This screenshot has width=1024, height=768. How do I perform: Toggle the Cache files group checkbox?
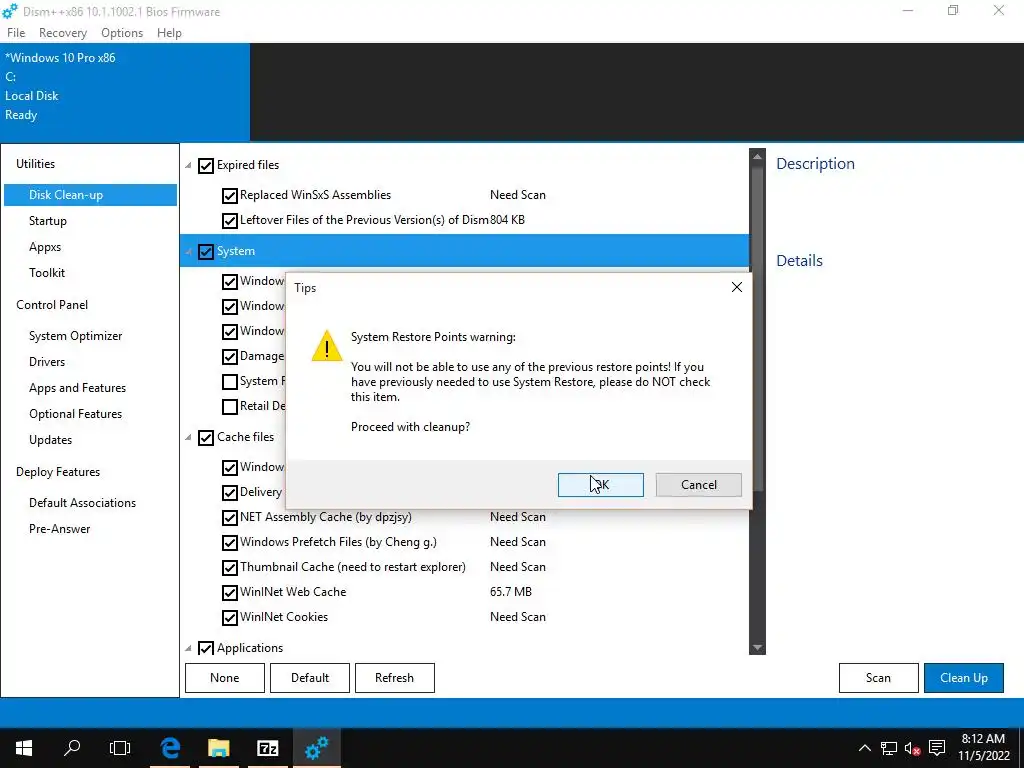(206, 438)
